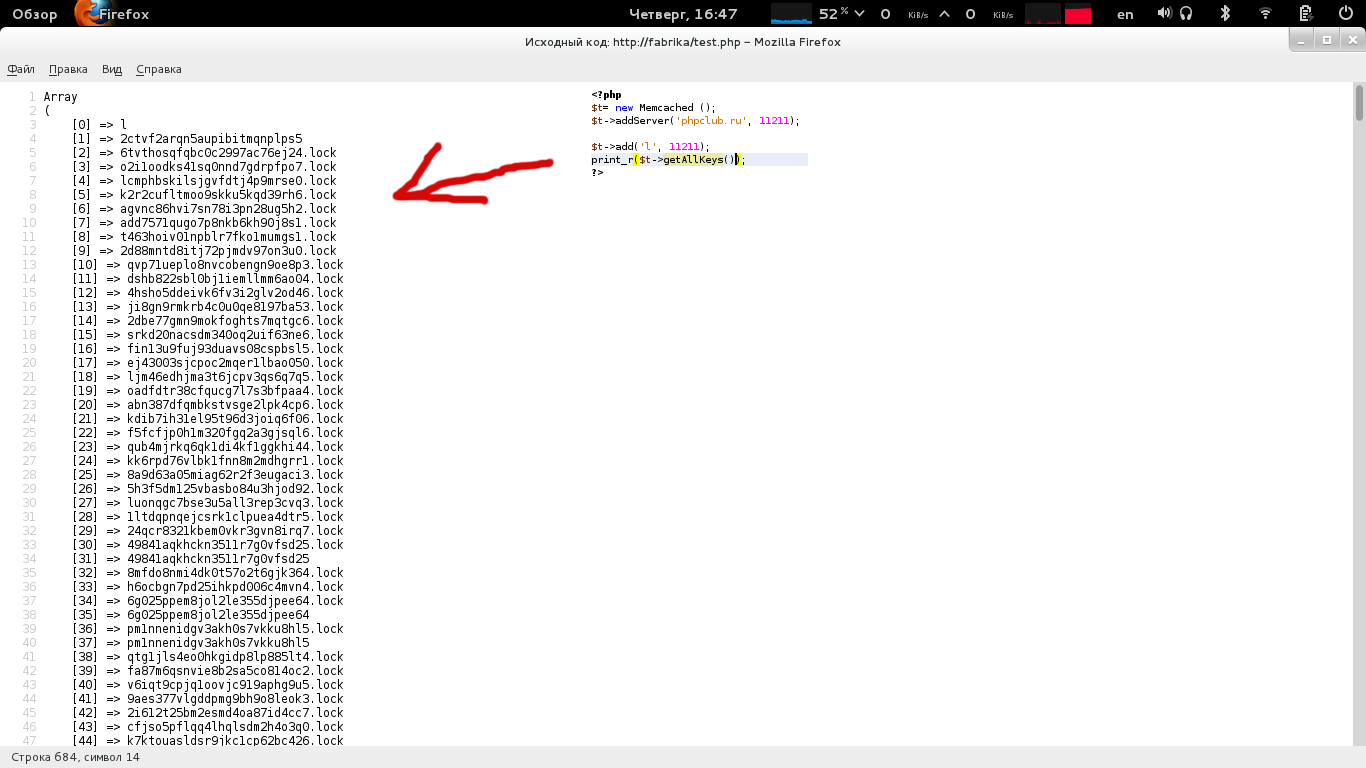Screen dimensions: 1366x768
Task: Click the key 'fa87m6qsnvie8b2sa5co814oc2.lock'
Action: pos(235,671)
